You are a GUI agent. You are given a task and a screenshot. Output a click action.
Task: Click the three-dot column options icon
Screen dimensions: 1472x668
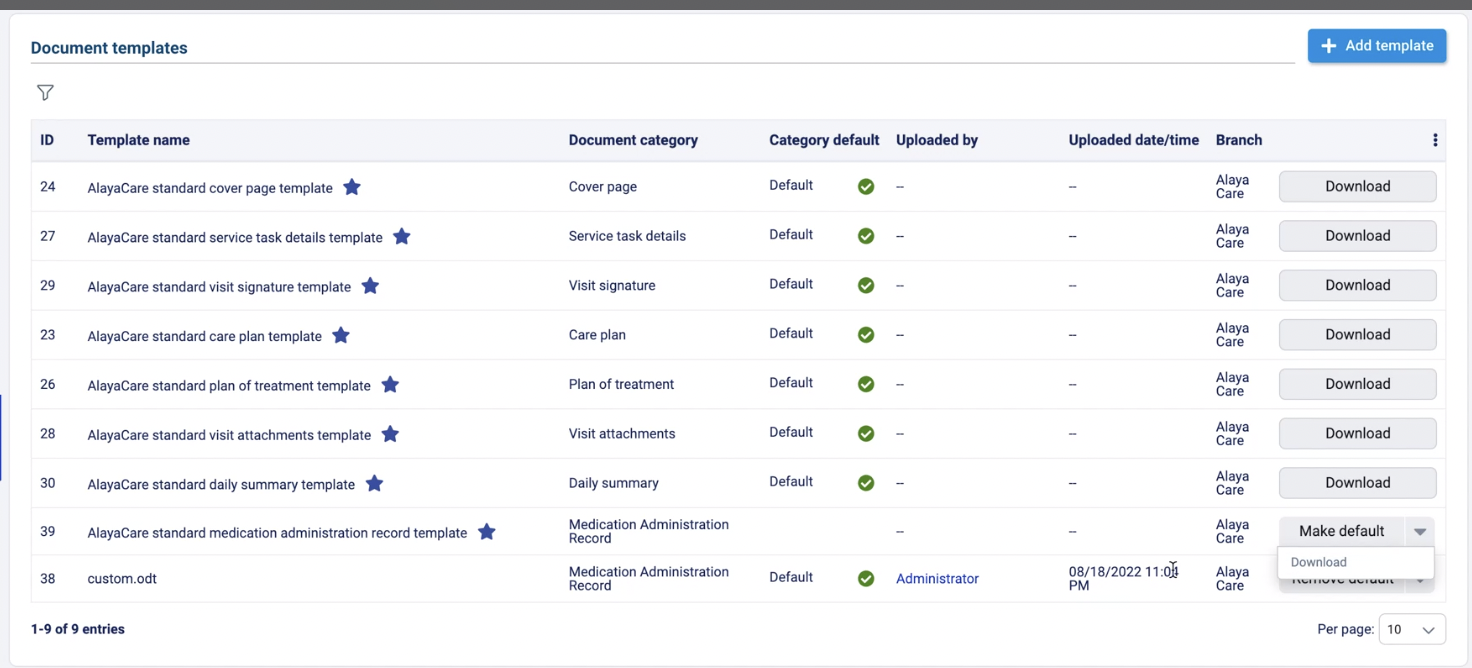coord(1435,141)
